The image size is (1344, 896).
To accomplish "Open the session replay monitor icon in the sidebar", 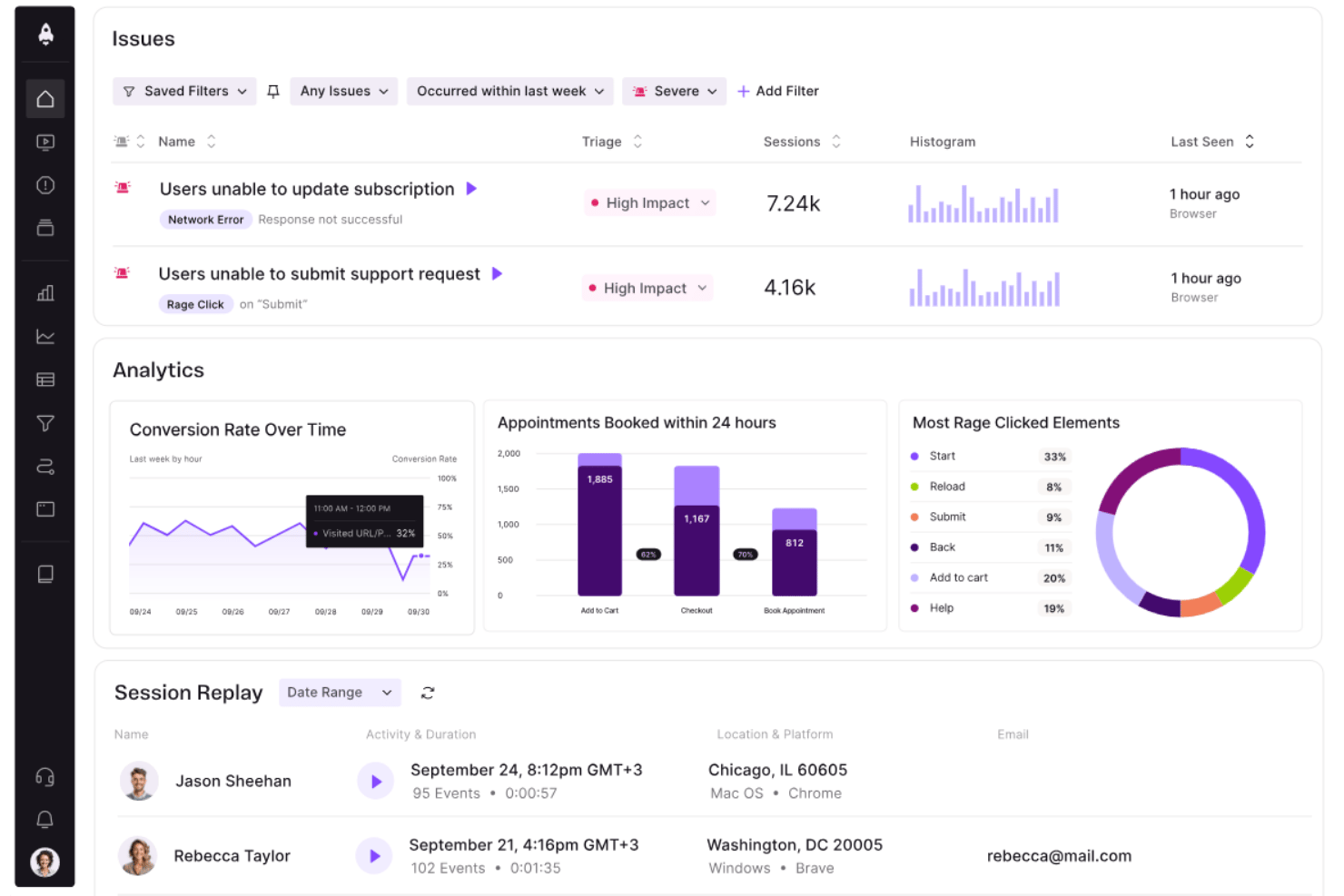I will pyautogui.click(x=45, y=143).
